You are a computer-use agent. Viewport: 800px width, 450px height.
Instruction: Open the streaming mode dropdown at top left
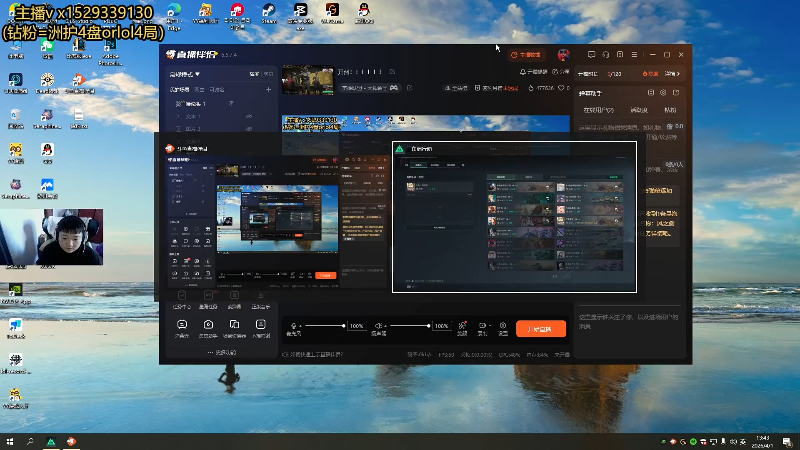(185, 74)
